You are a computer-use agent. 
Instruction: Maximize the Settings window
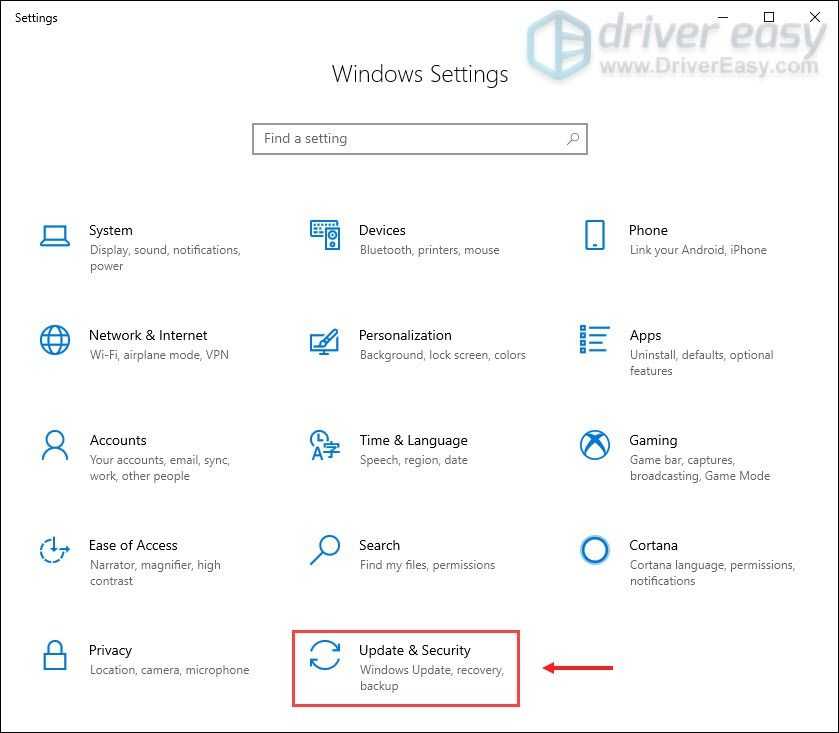pyautogui.click(x=768, y=17)
